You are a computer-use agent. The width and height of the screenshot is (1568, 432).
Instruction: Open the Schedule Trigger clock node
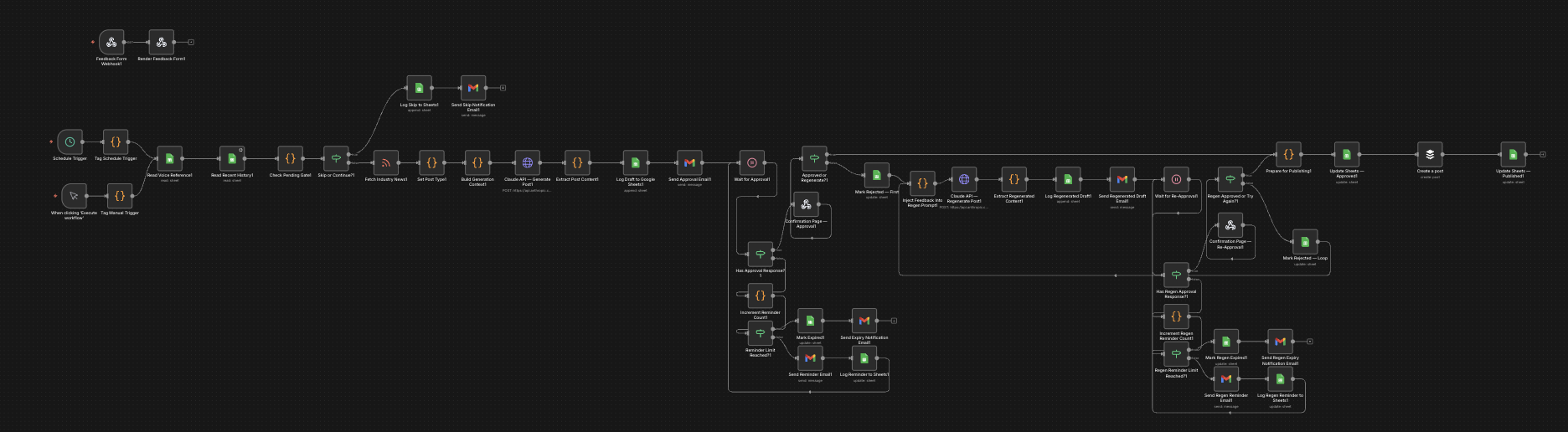point(70,141)
